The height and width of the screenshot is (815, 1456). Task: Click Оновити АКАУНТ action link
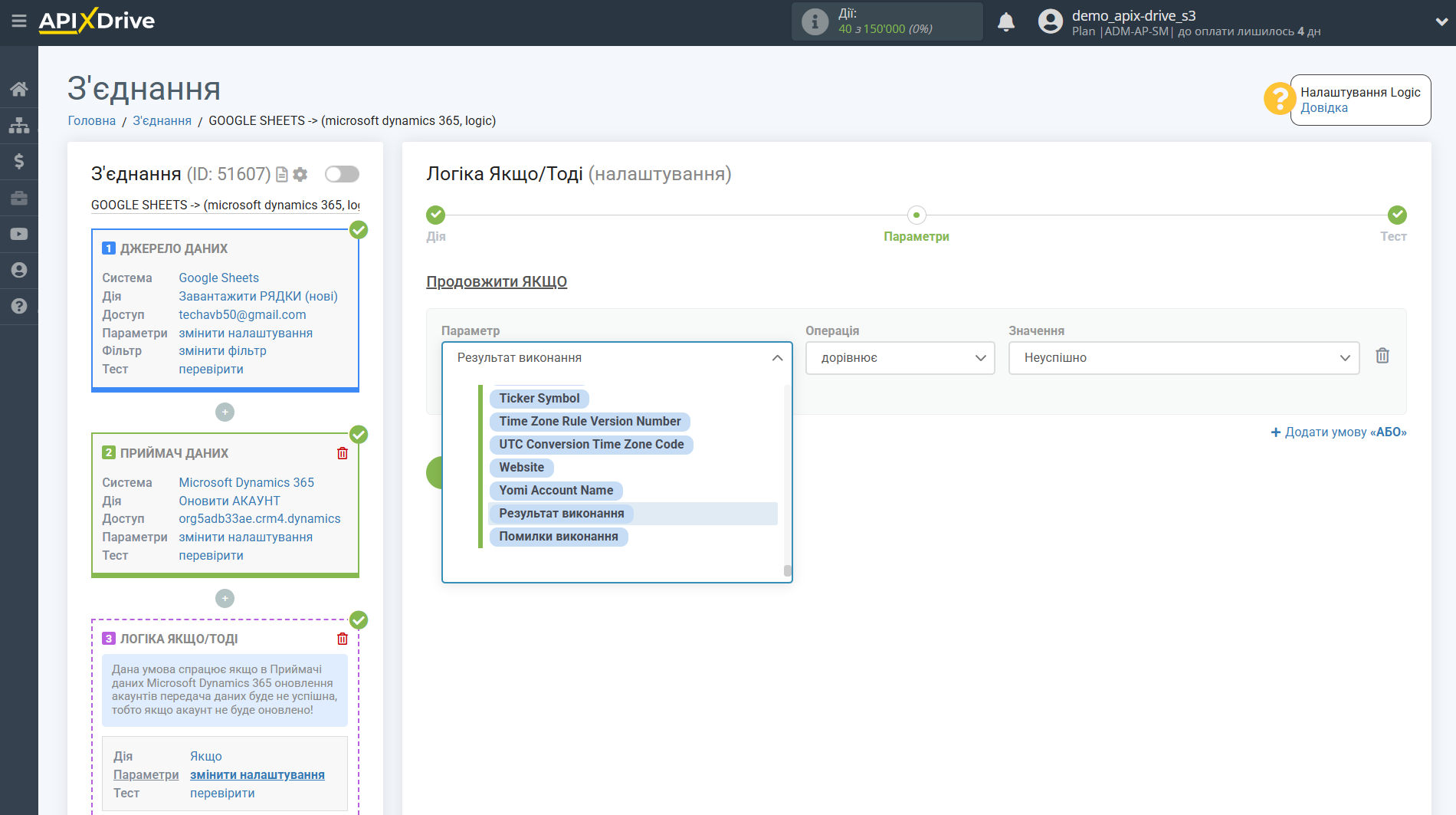click(x=229, y=501)
